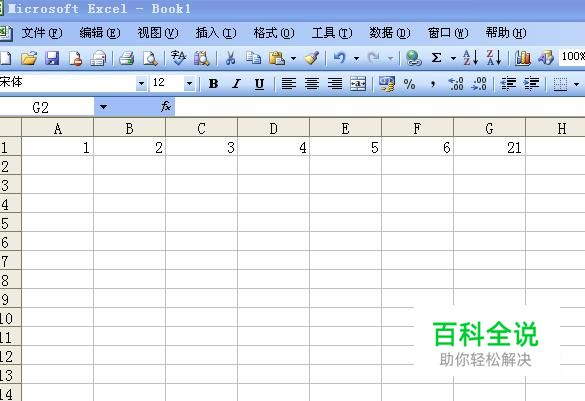The width and height of the screenshot is (585, 401).
Task: Click cell G1 containing 21
Action: pyautogui.click(x=489, y=147)
